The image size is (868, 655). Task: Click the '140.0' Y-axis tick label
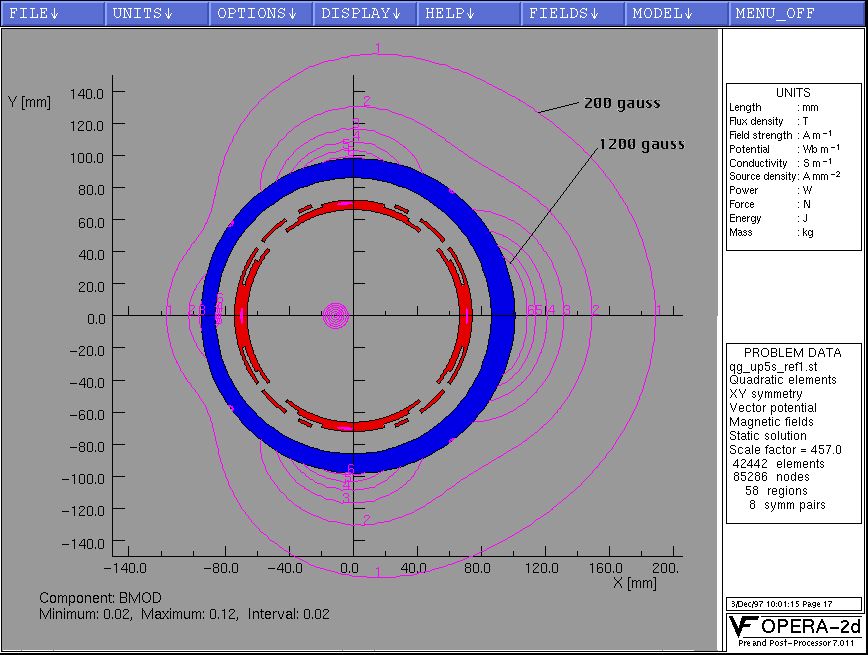pyautogui.click(x=87, y=94)
